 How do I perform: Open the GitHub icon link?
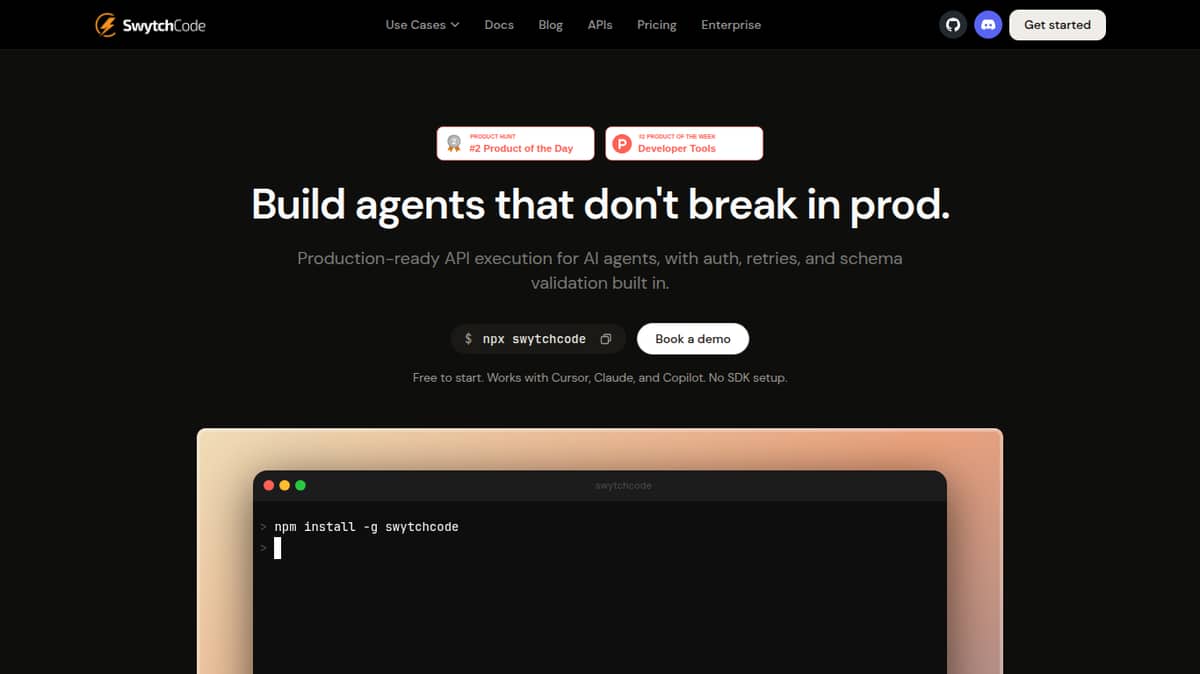(x=954, y=25)
